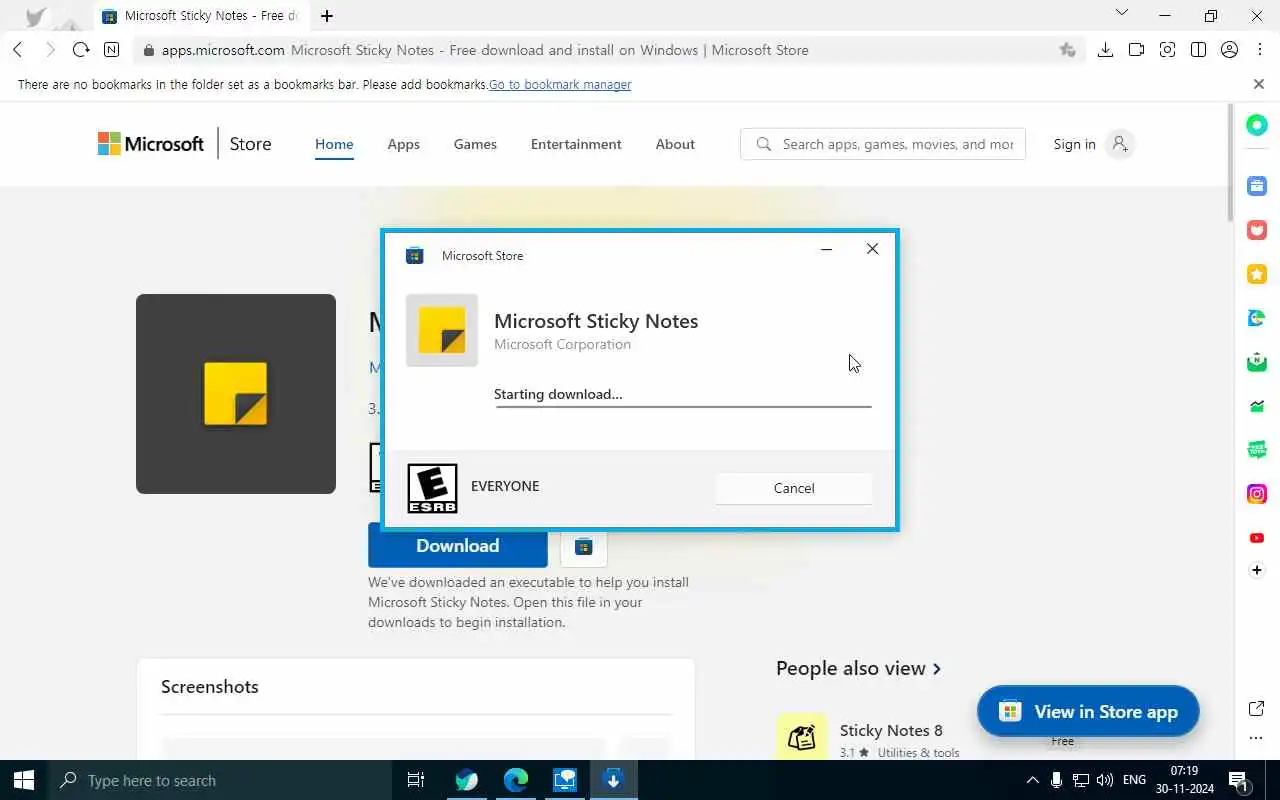This screenshot has width=1280, height=800.
Task: Click the search magnifier icon
Action: click(x=763, y=144)
